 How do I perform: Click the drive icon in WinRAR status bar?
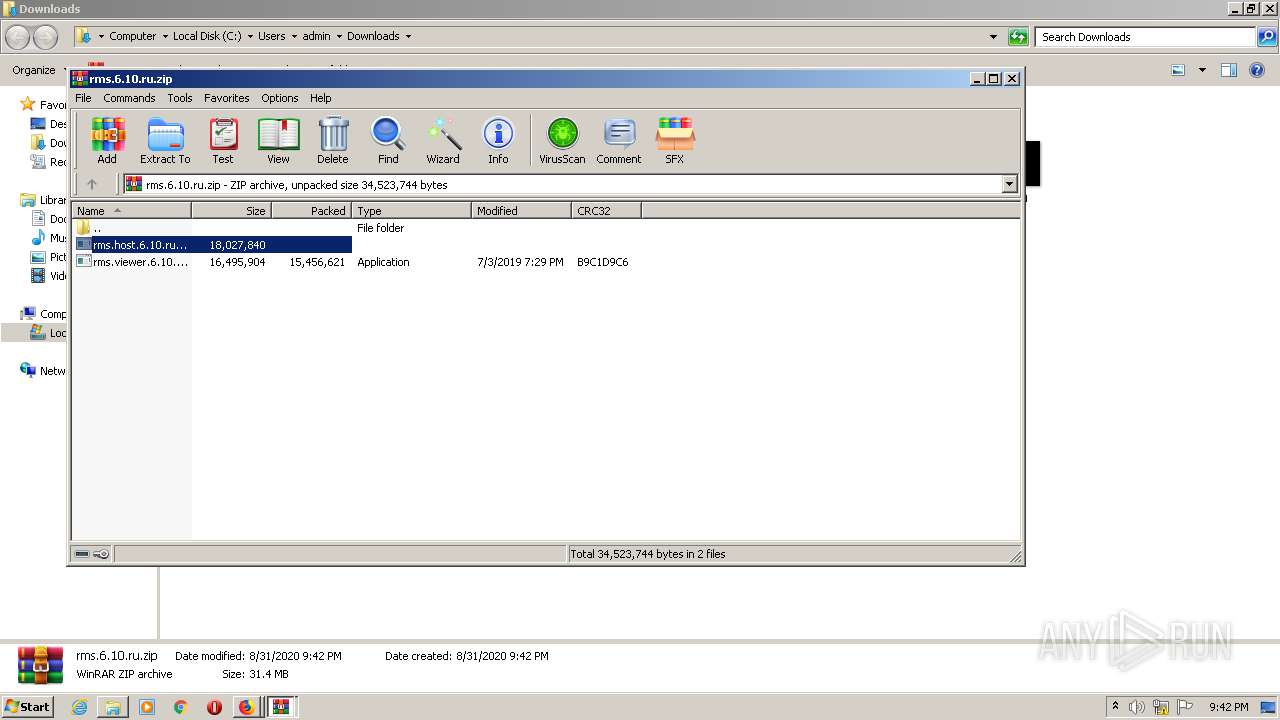pos(83,554)
